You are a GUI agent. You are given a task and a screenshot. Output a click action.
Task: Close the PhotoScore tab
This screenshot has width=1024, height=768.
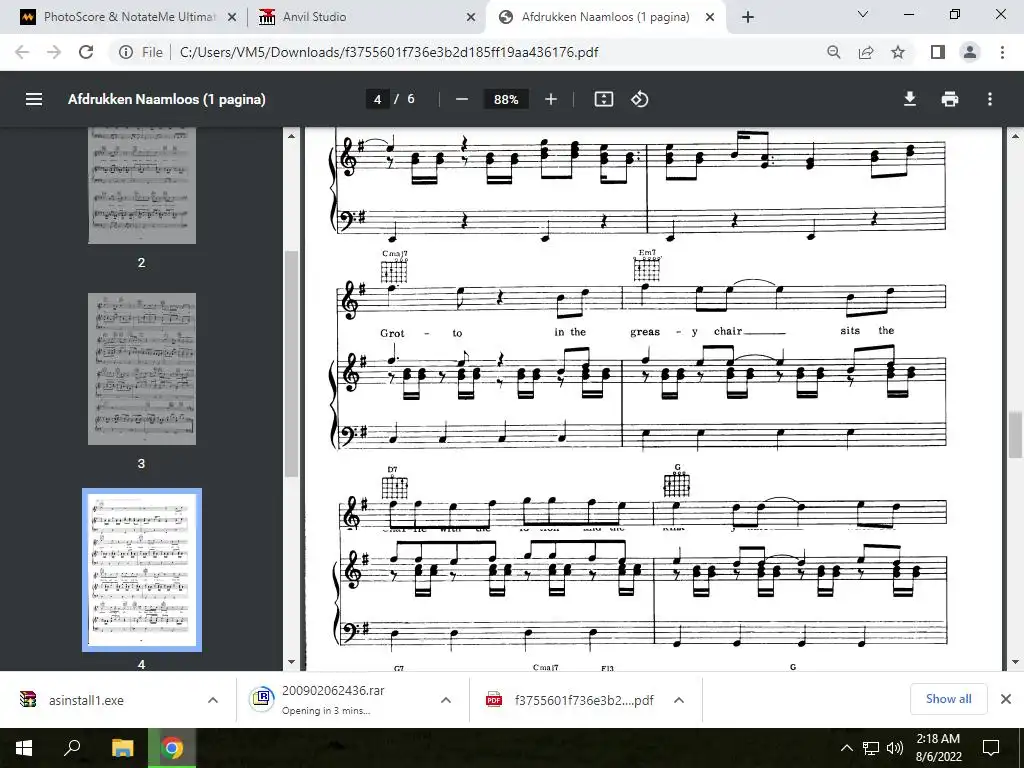point(232,18)
